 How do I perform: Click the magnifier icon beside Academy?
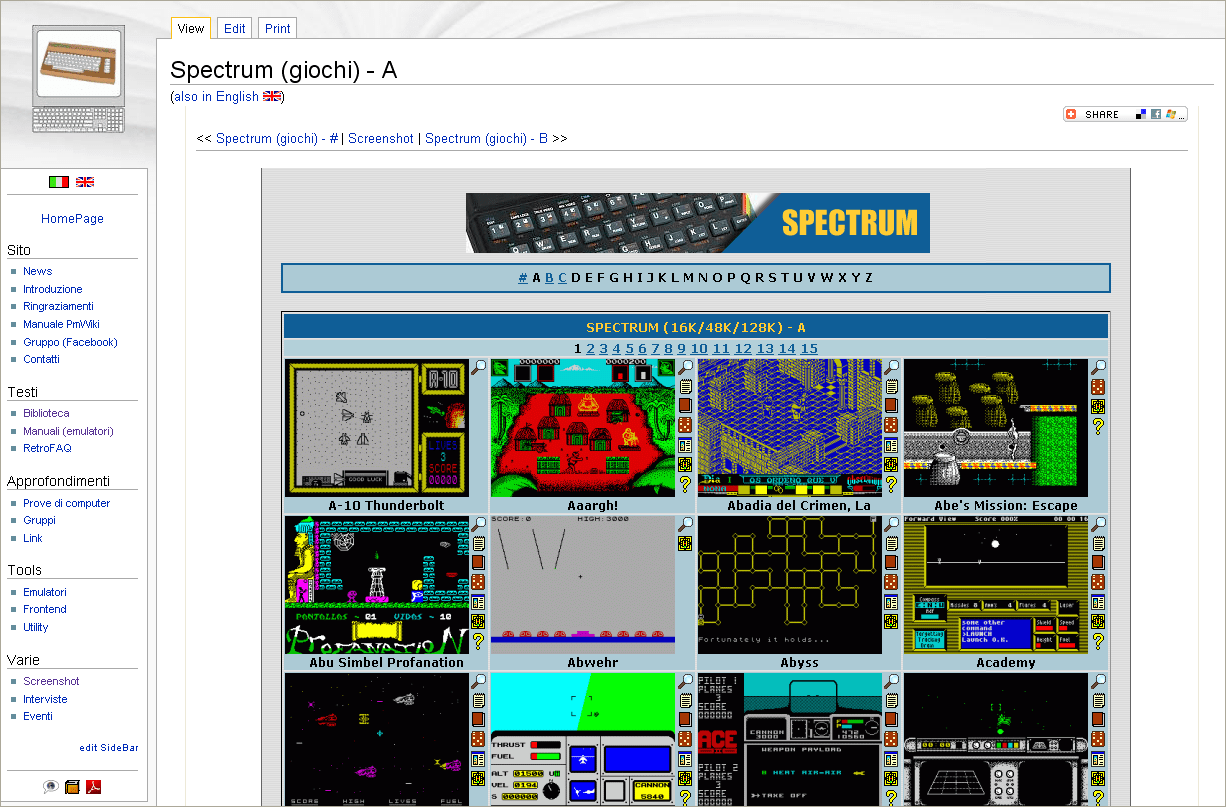pos(1098,524)
